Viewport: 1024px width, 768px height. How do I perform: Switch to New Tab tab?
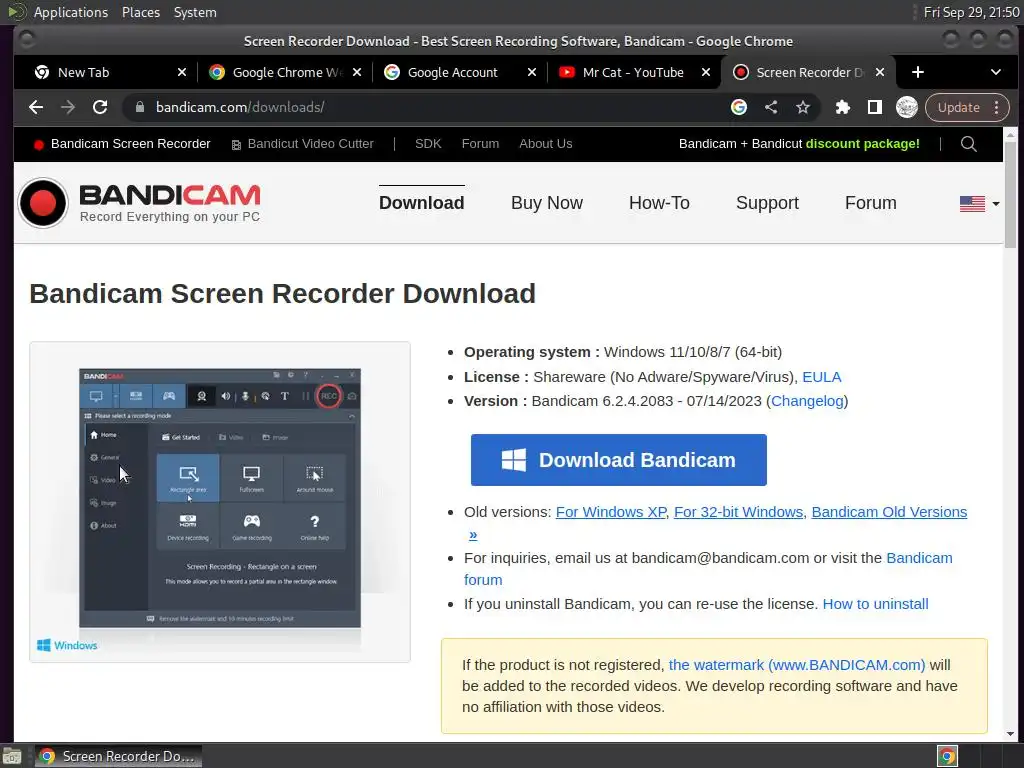click(x=110, y=72)
